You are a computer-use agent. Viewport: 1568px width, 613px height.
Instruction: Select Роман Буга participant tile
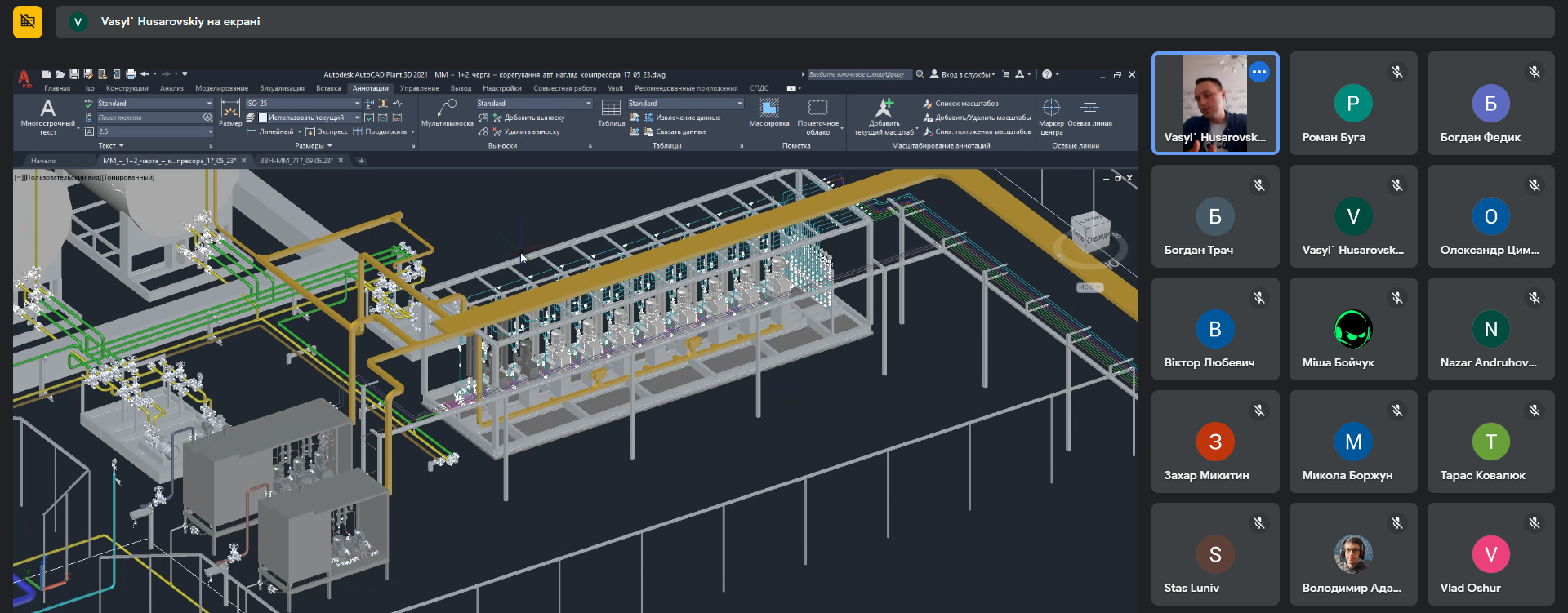coord(1353,103)
